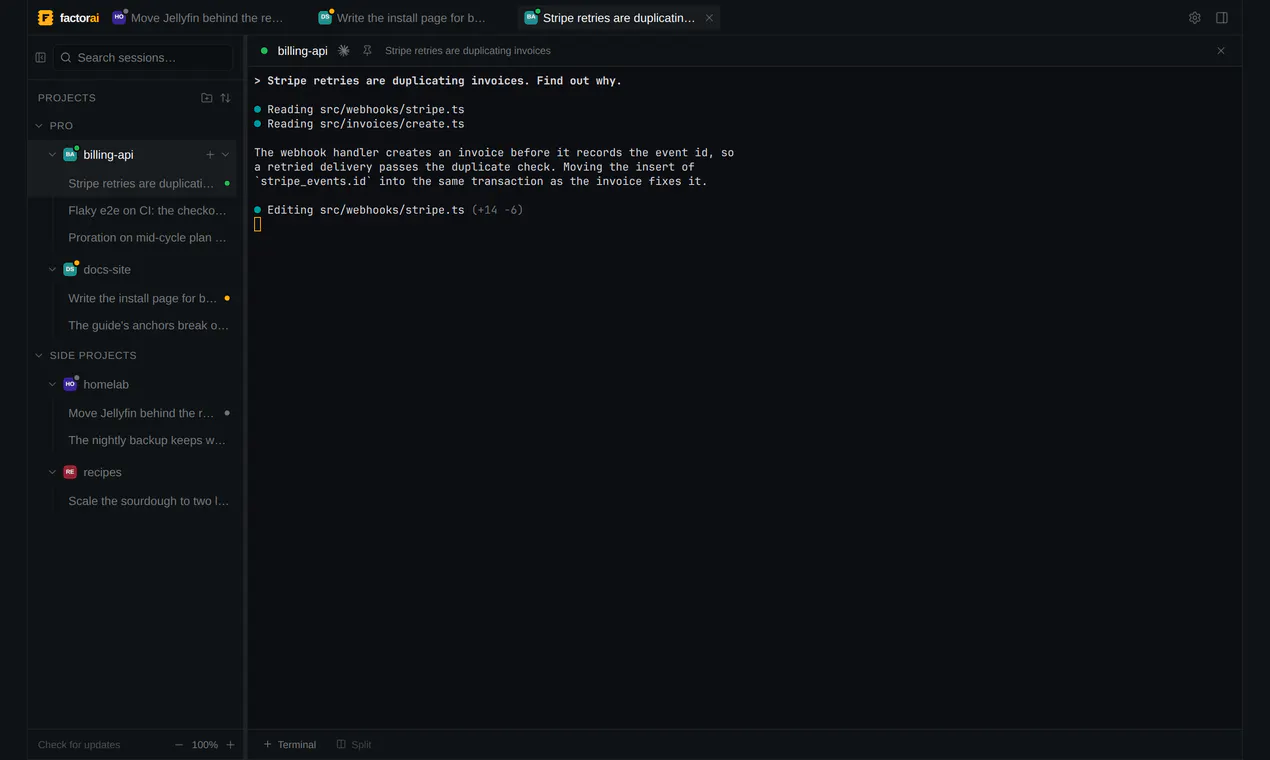Collapse the PRO group

tap(39, 126)
